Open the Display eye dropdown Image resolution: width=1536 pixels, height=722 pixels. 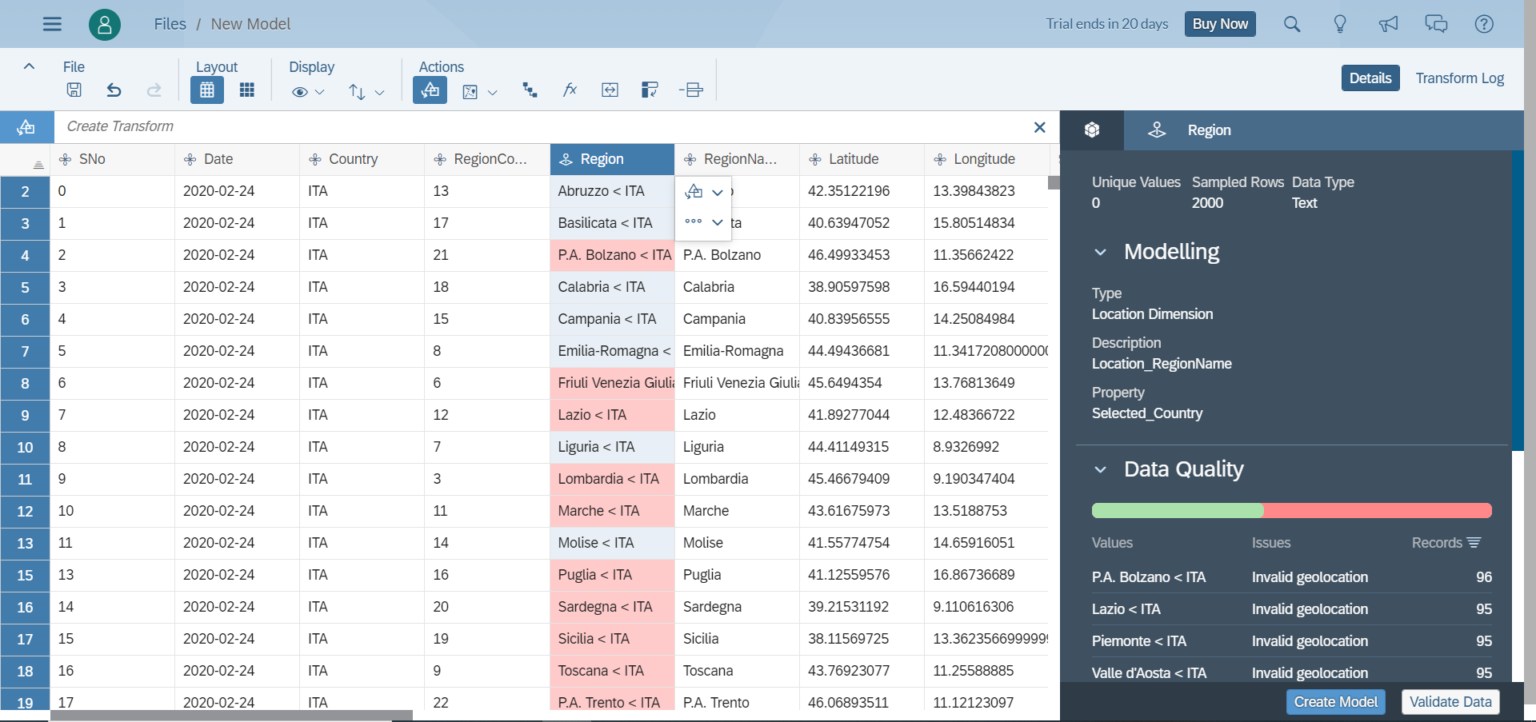(308, 91)
